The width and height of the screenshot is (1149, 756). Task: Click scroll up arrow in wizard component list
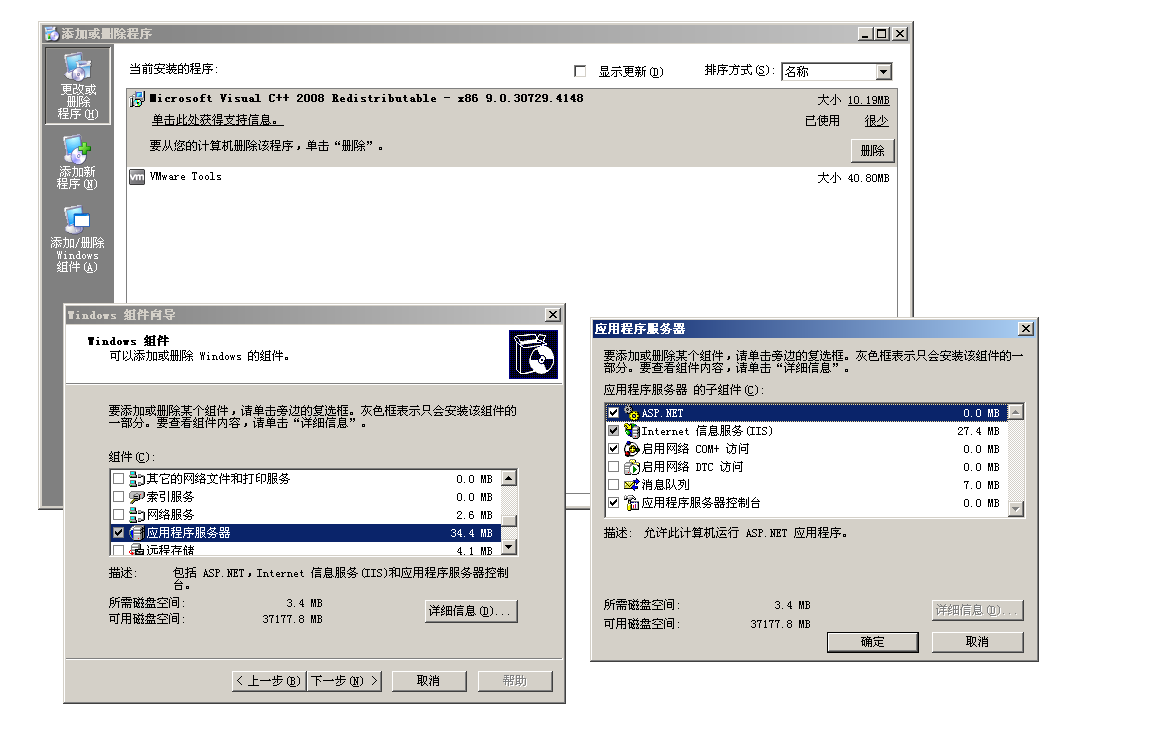pyautogui.click(x=509, y=478)
